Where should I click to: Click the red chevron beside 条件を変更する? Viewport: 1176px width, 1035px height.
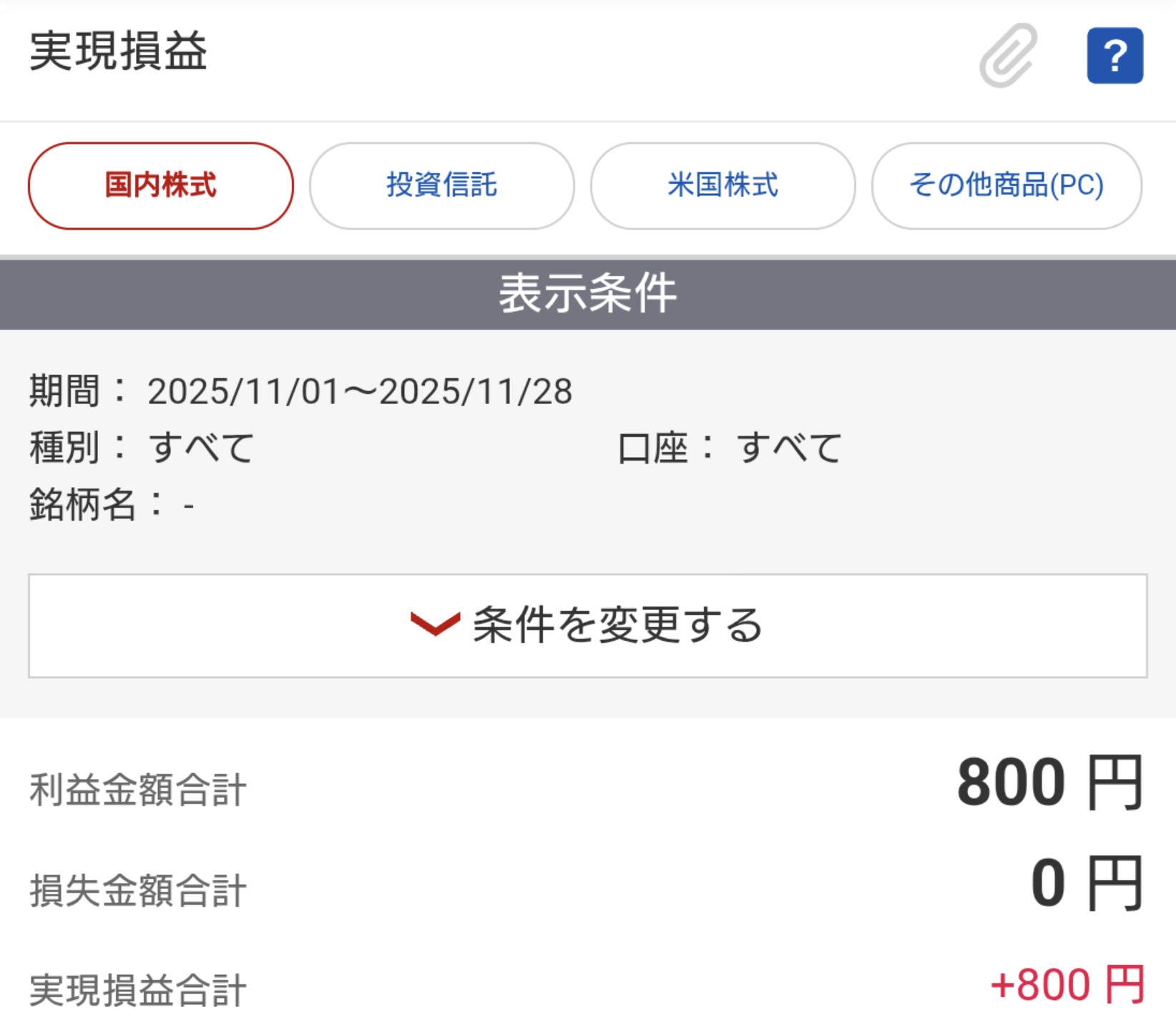tap(434, 624)
